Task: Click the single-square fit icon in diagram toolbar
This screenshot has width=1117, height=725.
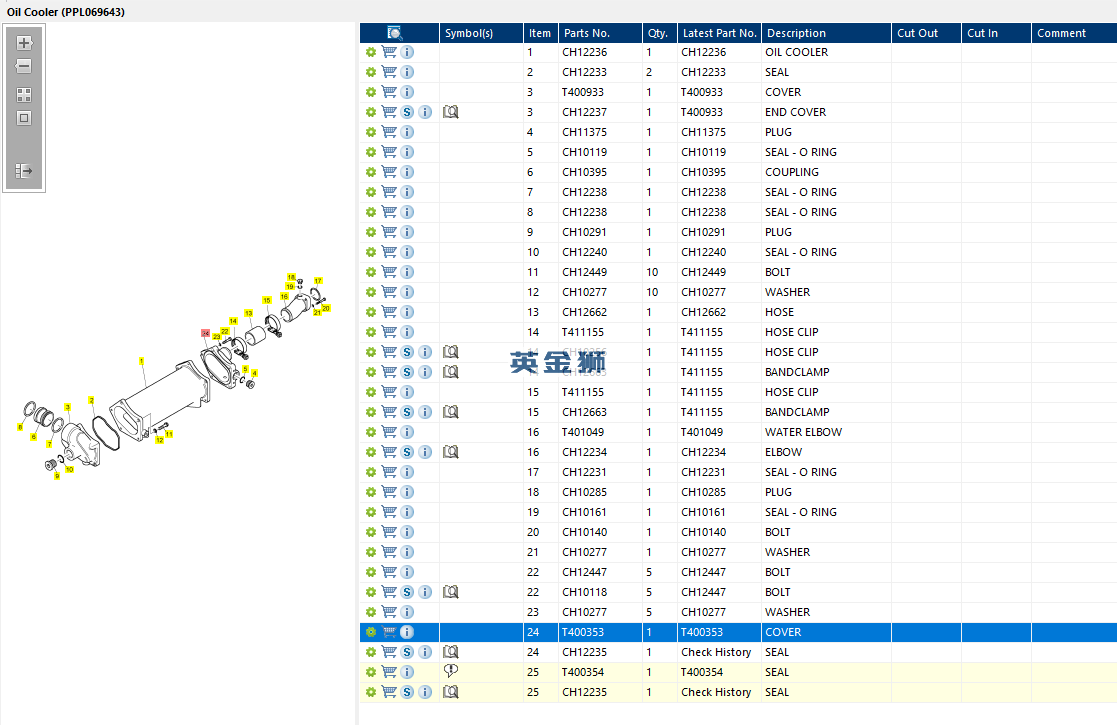Action: click(24, 118)
